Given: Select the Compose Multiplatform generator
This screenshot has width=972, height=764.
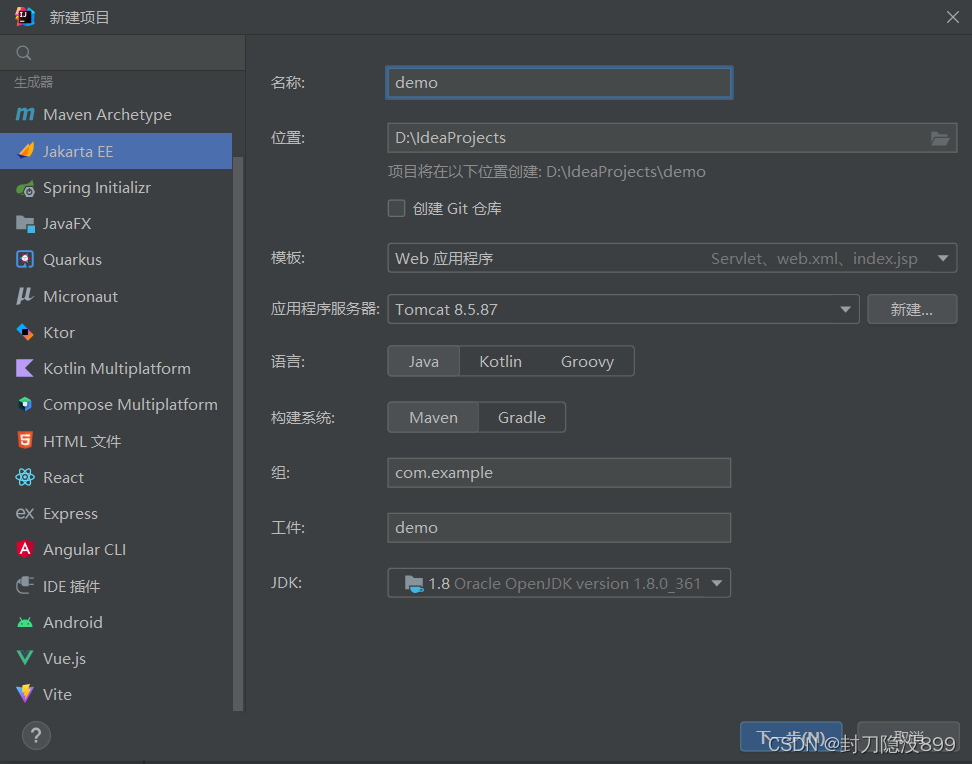Looking at the screenshot, I should pos(116,404).
